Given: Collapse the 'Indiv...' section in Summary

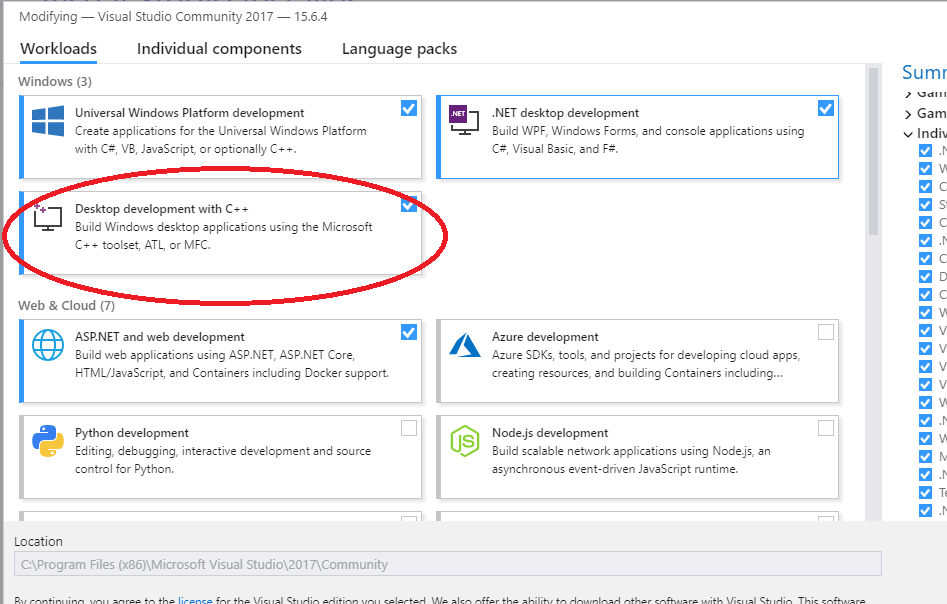Looking at the screenshot, I should click(x=908, y=134).
